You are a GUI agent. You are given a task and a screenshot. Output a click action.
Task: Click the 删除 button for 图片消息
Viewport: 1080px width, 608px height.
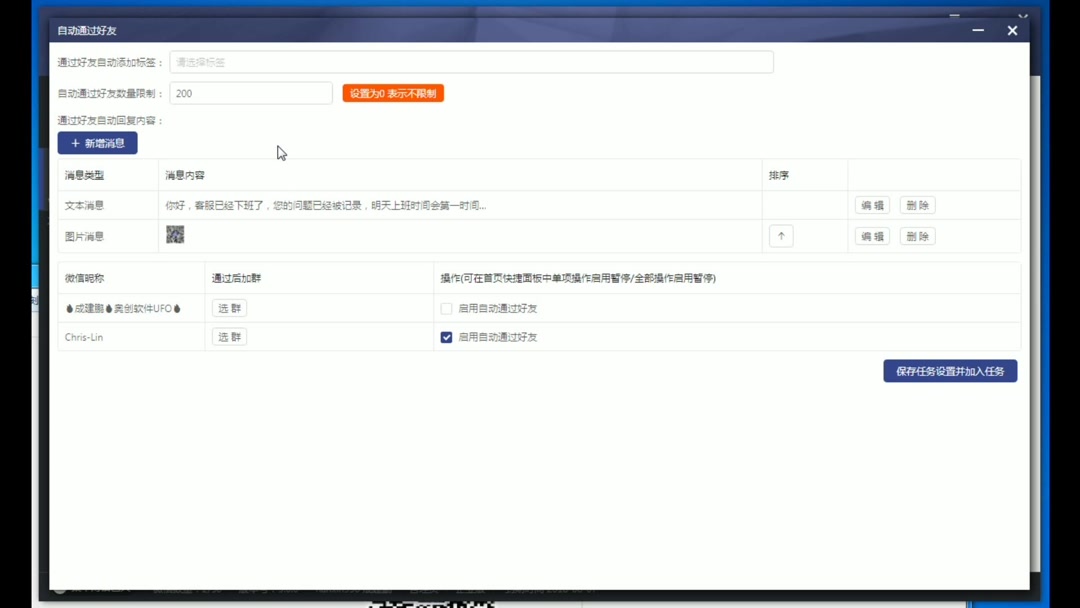click(916, 236)
